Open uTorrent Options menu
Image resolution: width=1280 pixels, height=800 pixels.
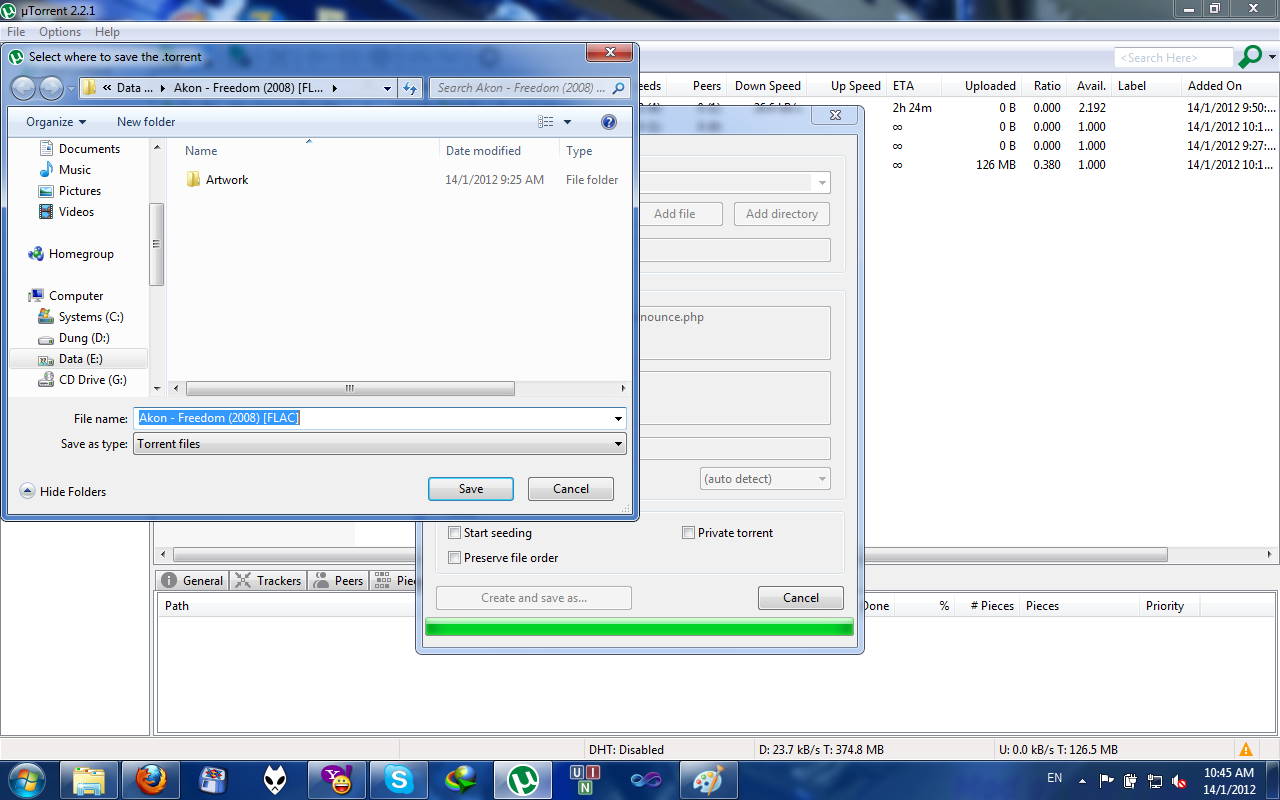(60, 32)
